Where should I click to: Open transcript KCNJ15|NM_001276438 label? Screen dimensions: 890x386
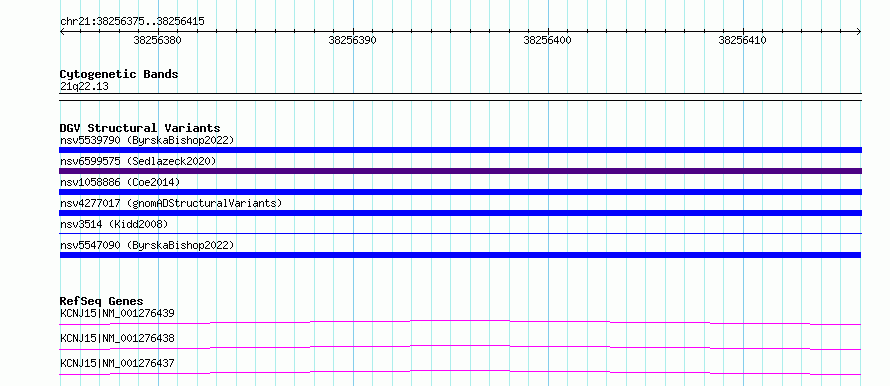tap(117, 338)
